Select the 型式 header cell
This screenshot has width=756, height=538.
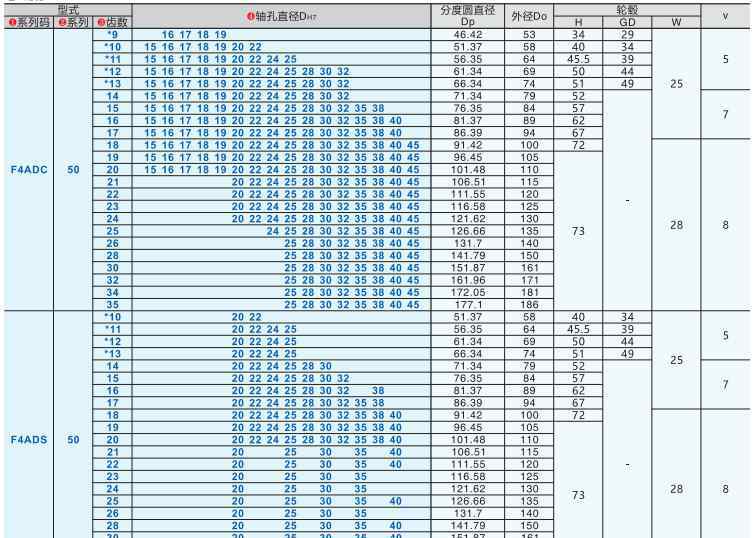point(68,9)
